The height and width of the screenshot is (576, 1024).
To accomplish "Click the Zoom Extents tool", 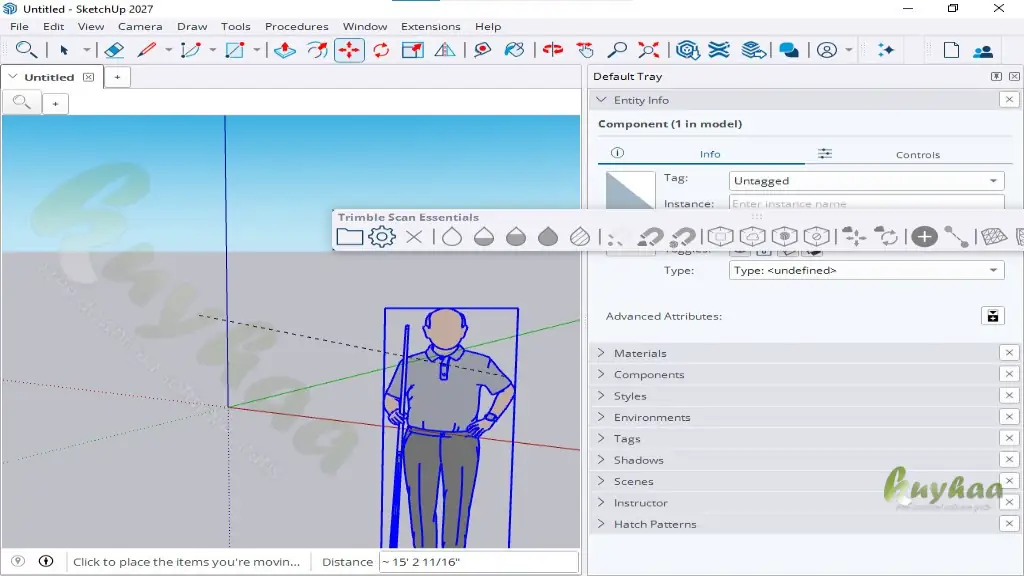I will tap(648, 50).
